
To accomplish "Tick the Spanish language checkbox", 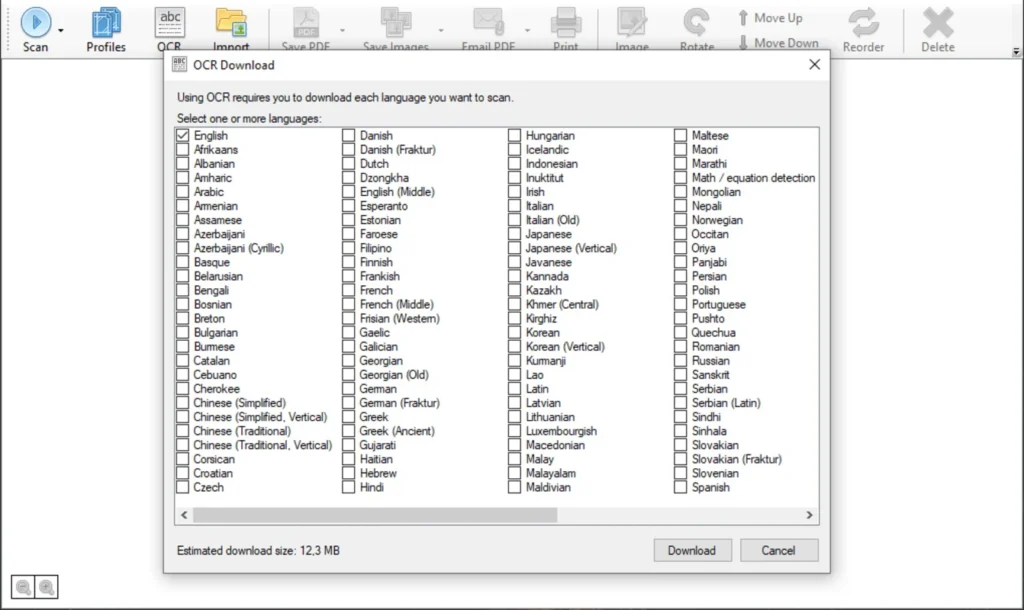I will (x=680, y=488).
